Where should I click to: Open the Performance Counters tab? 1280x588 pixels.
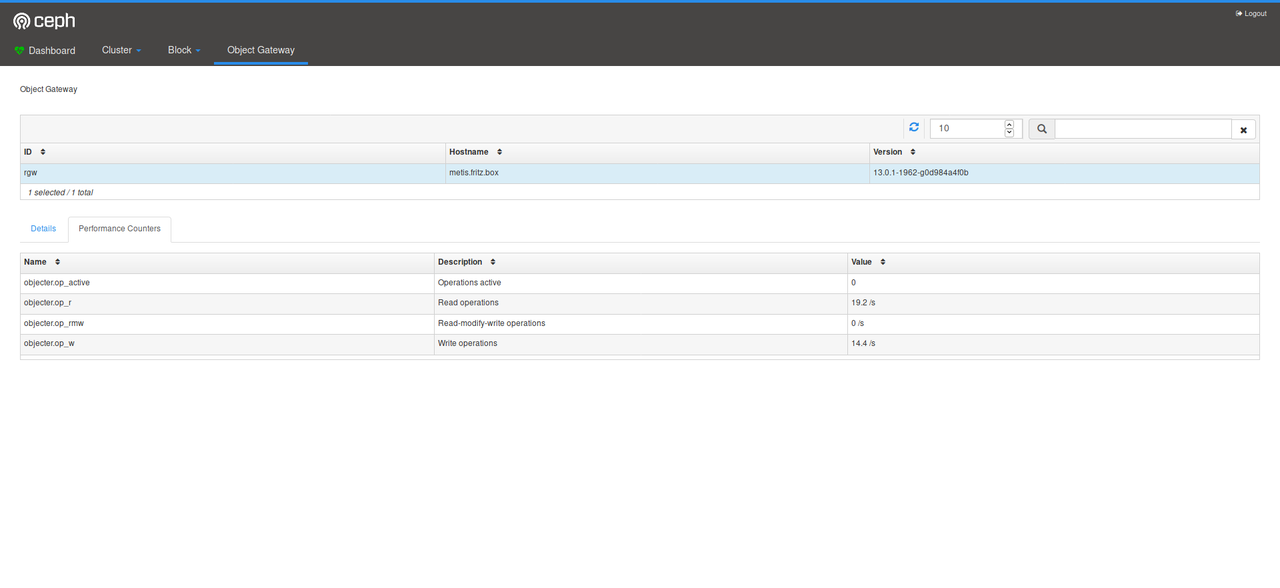119,229
